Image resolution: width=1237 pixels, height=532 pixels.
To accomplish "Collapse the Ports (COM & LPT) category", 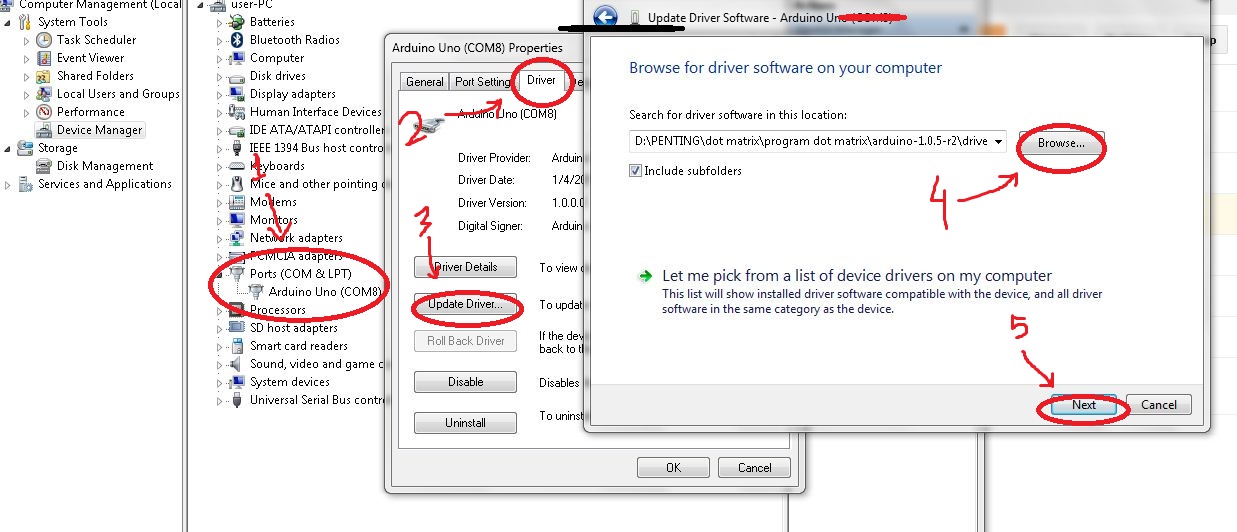I will (x=220, y=274).
